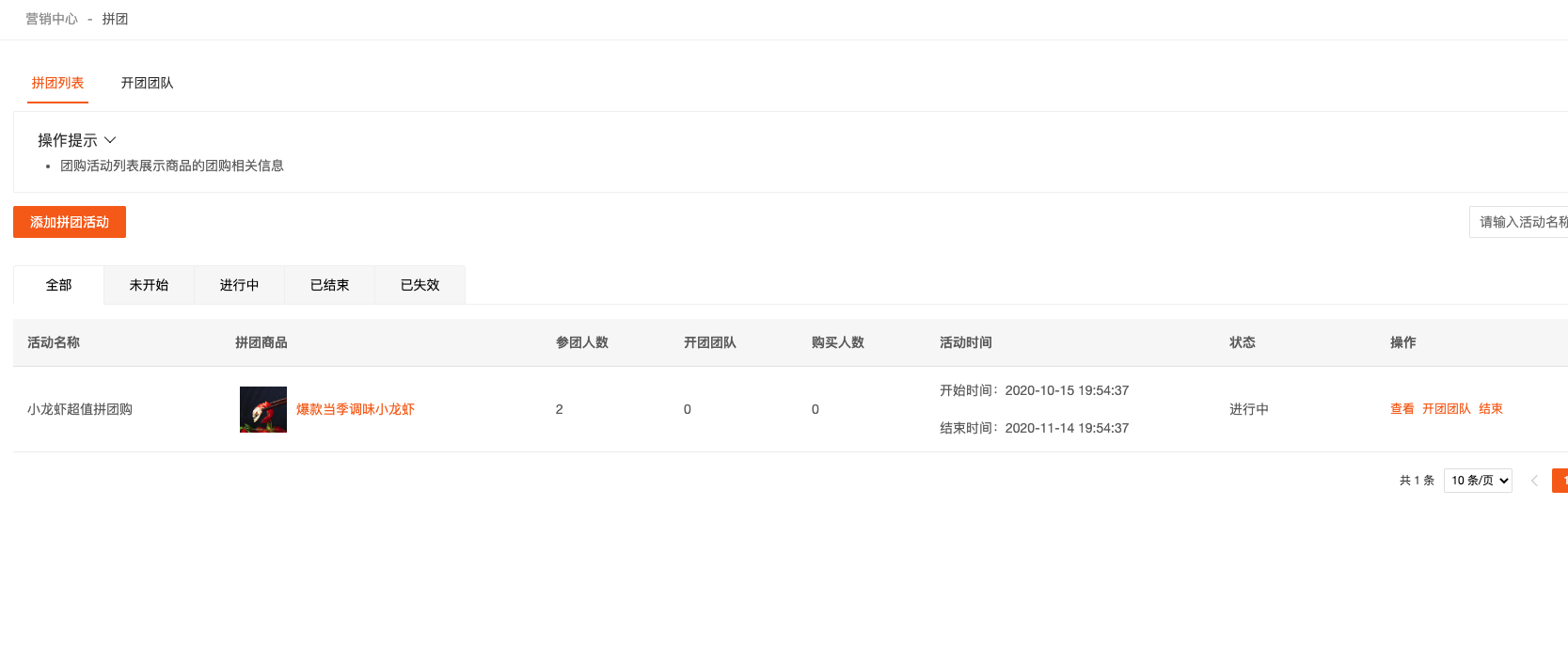Select the 未开始 filter tab
Screen dimensions: 1568x664
click(149, 285)
